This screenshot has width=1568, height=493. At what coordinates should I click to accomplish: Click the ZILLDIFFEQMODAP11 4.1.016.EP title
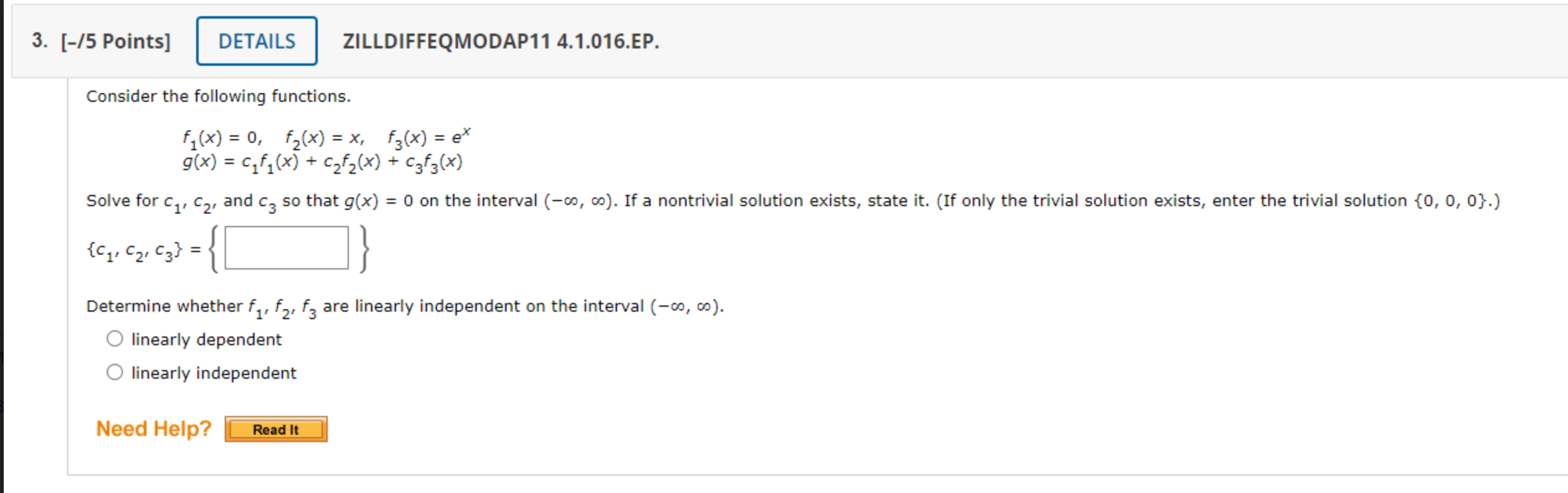[x=500, y=42]
